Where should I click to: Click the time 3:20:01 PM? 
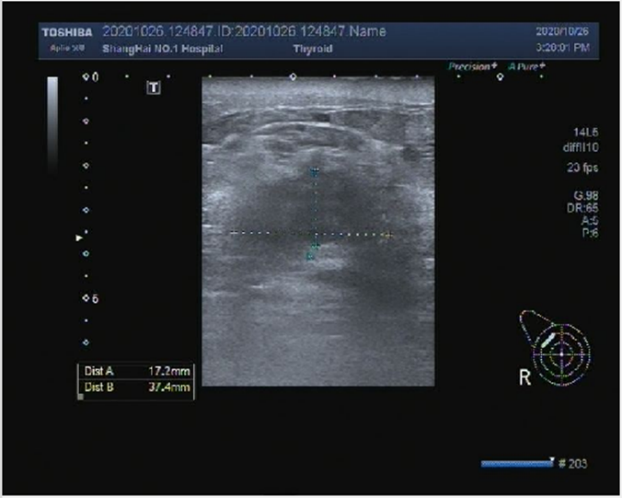562,48
